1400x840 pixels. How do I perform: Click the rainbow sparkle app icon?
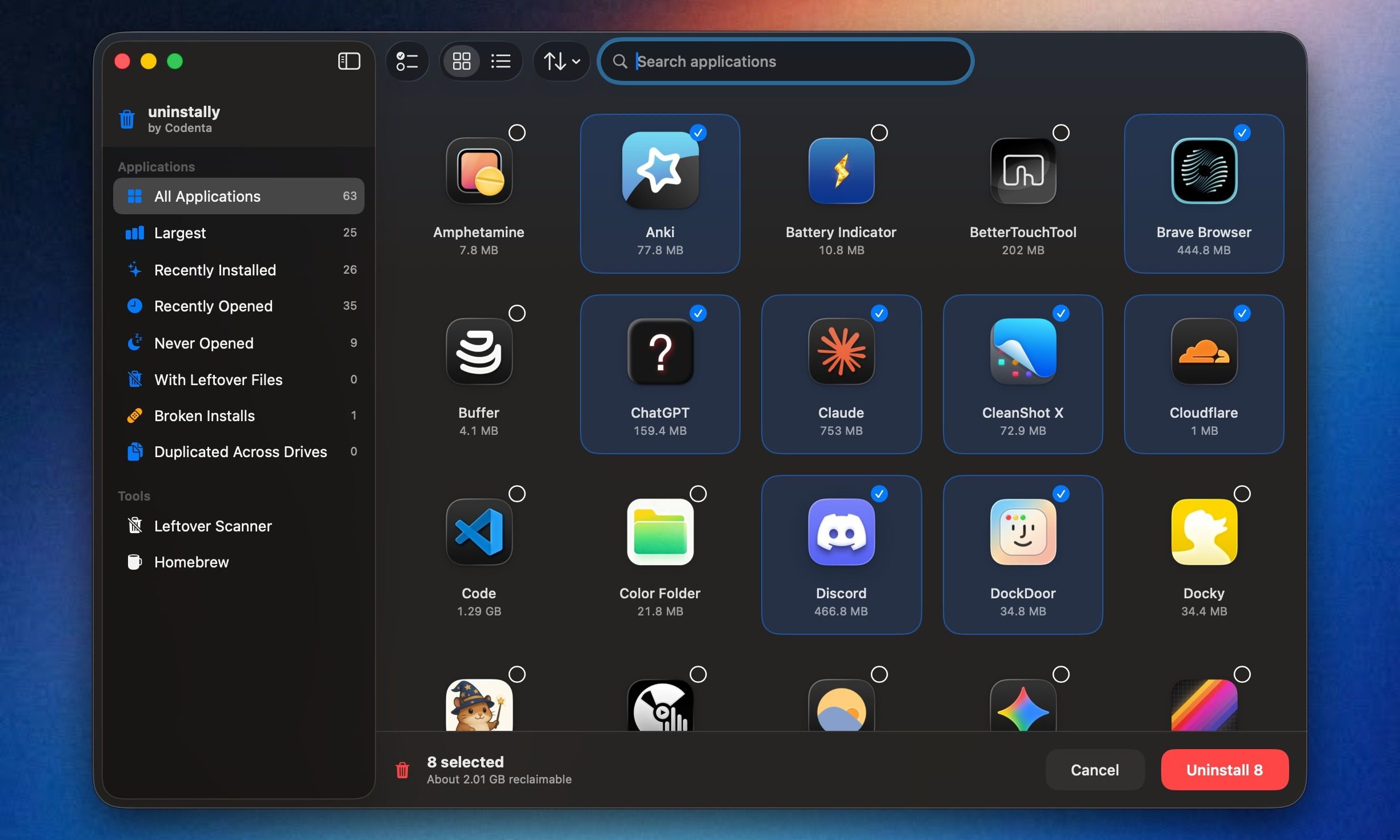(x=1023, y=705)
